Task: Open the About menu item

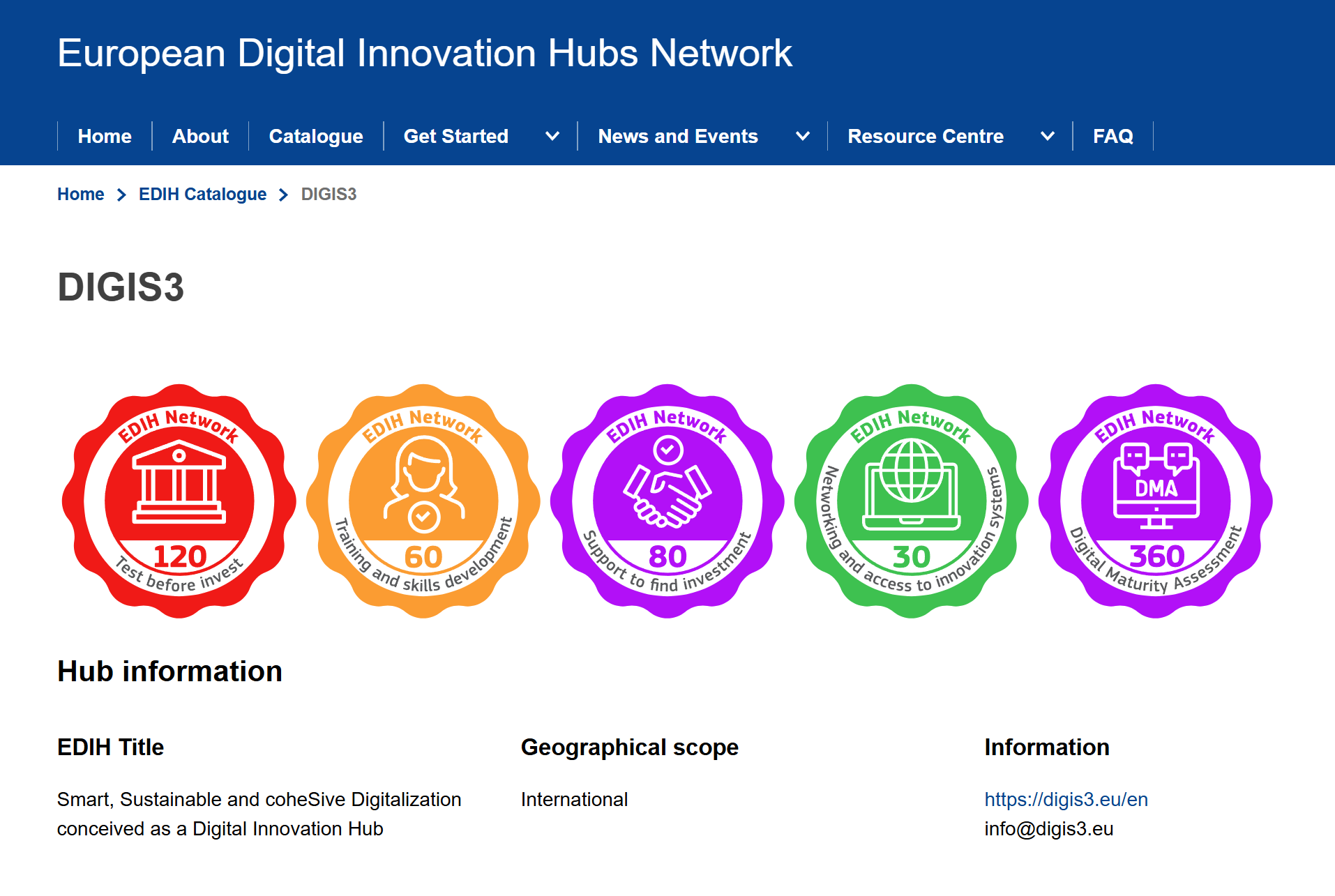Action: 200,136
